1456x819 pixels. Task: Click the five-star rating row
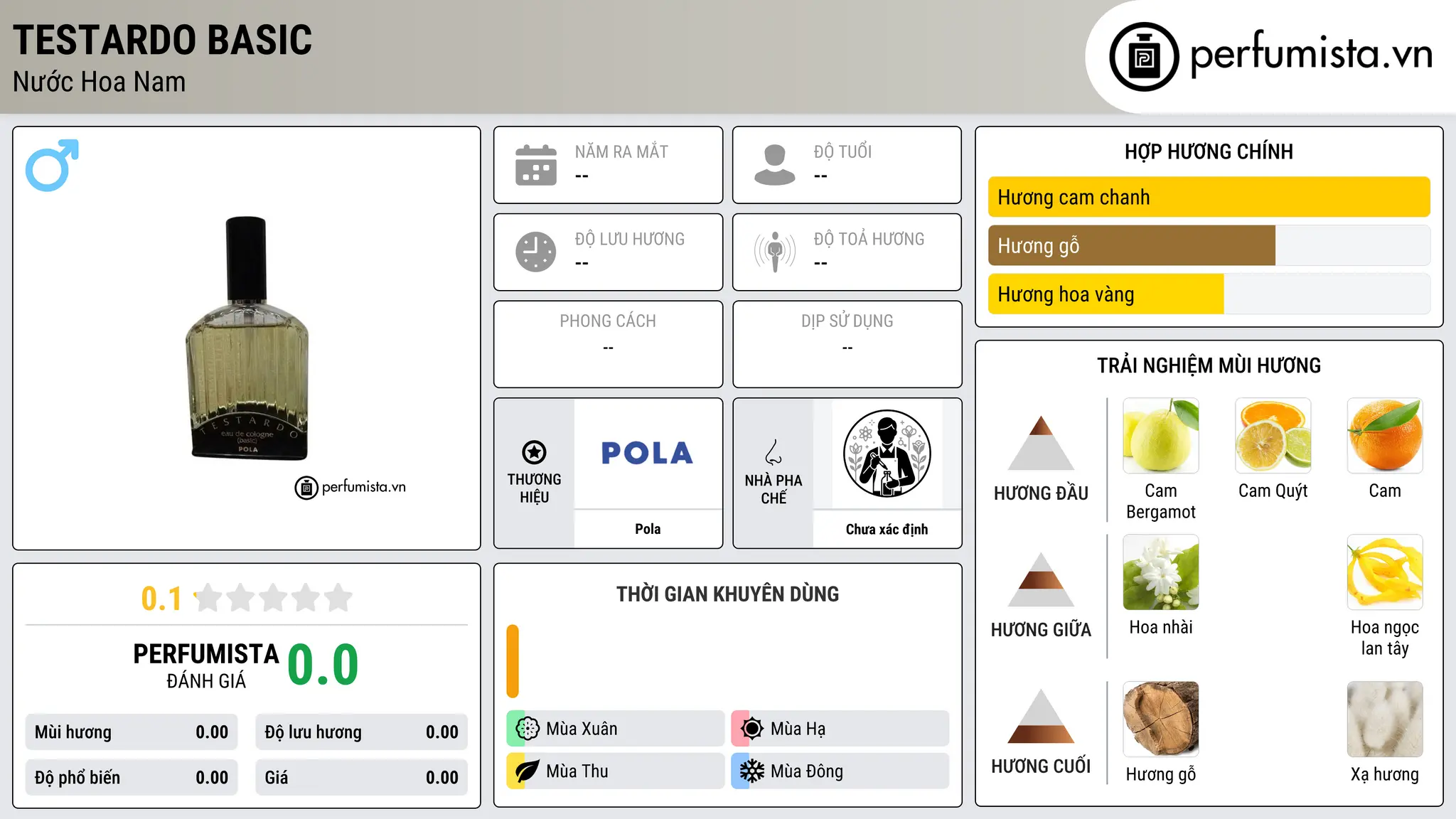pyautogui.click(x=273, y=598)
